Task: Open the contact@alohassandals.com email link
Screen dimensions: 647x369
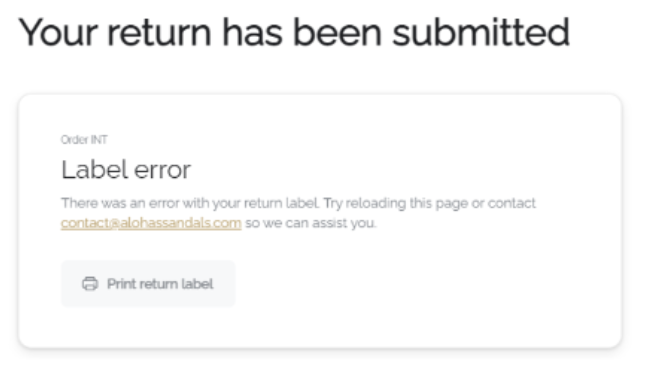Action: tap(151, 223)
